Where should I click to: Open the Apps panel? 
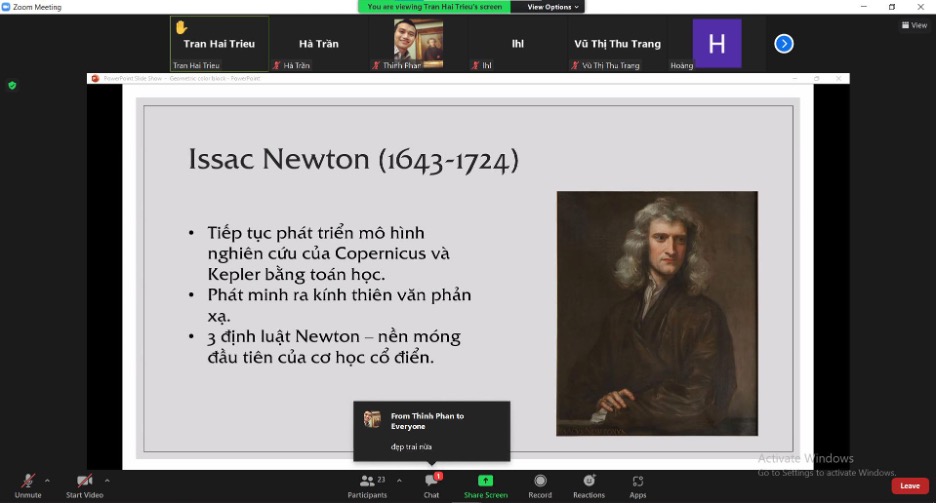pyautogui.click(x=638, y=485)
